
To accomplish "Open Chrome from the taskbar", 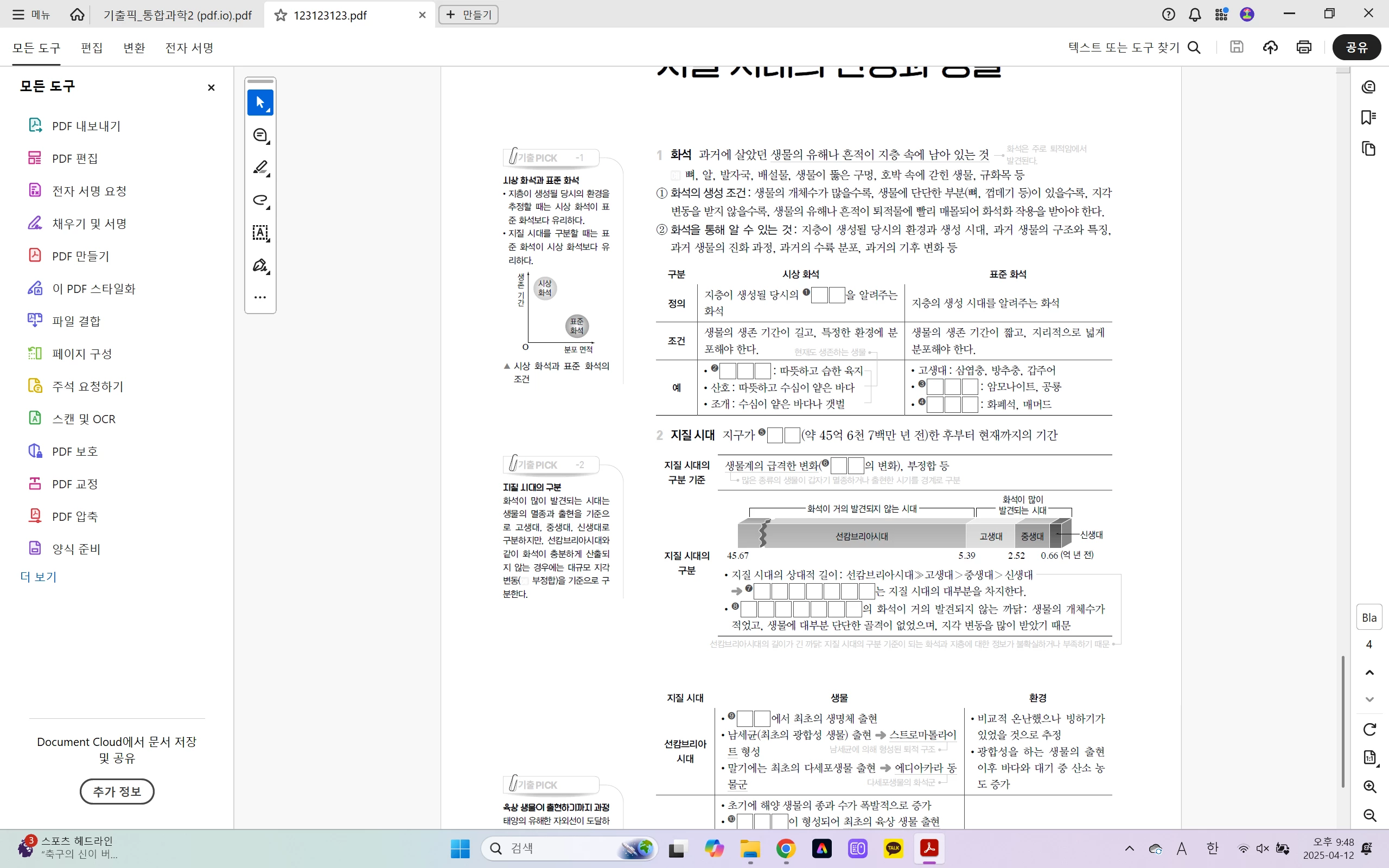I will coord(785,848).
